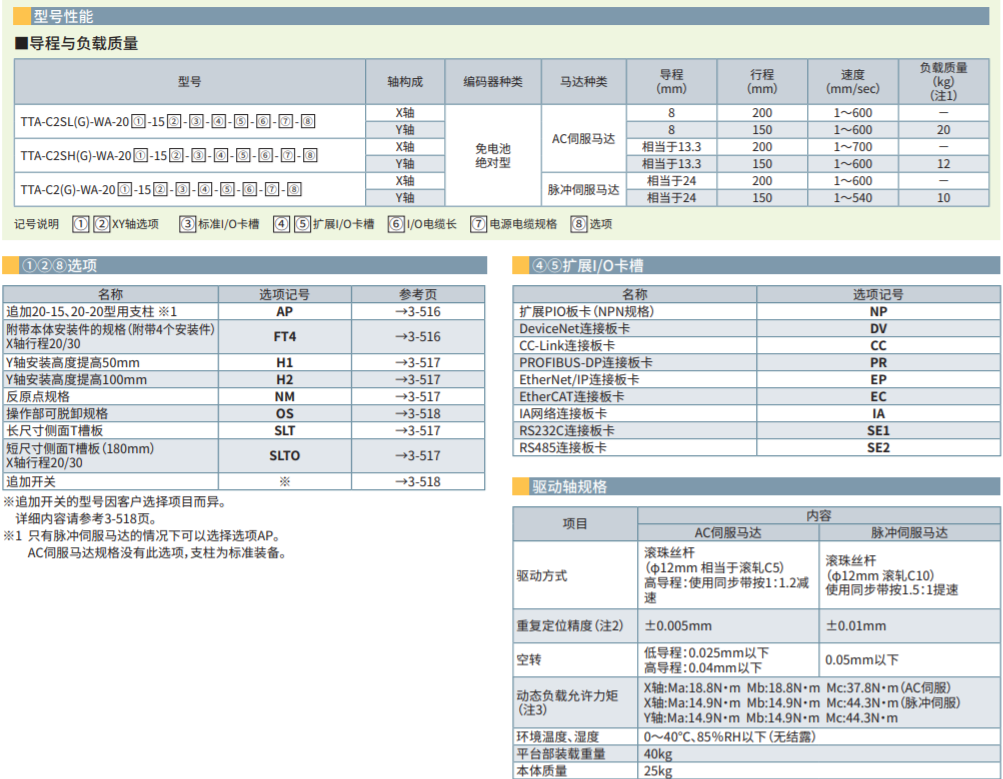1003x779 pixels.
Task: Click option code H1
Action: [285, 363]
